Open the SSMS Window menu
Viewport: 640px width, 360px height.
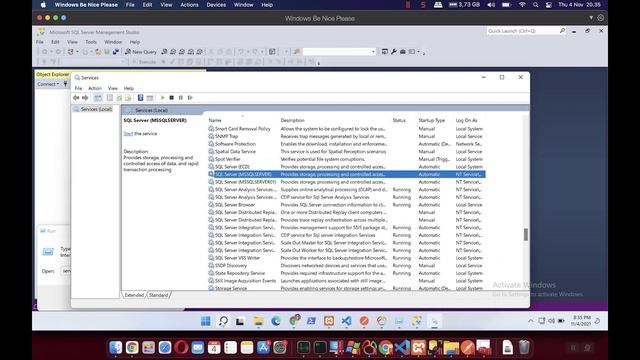113,42
